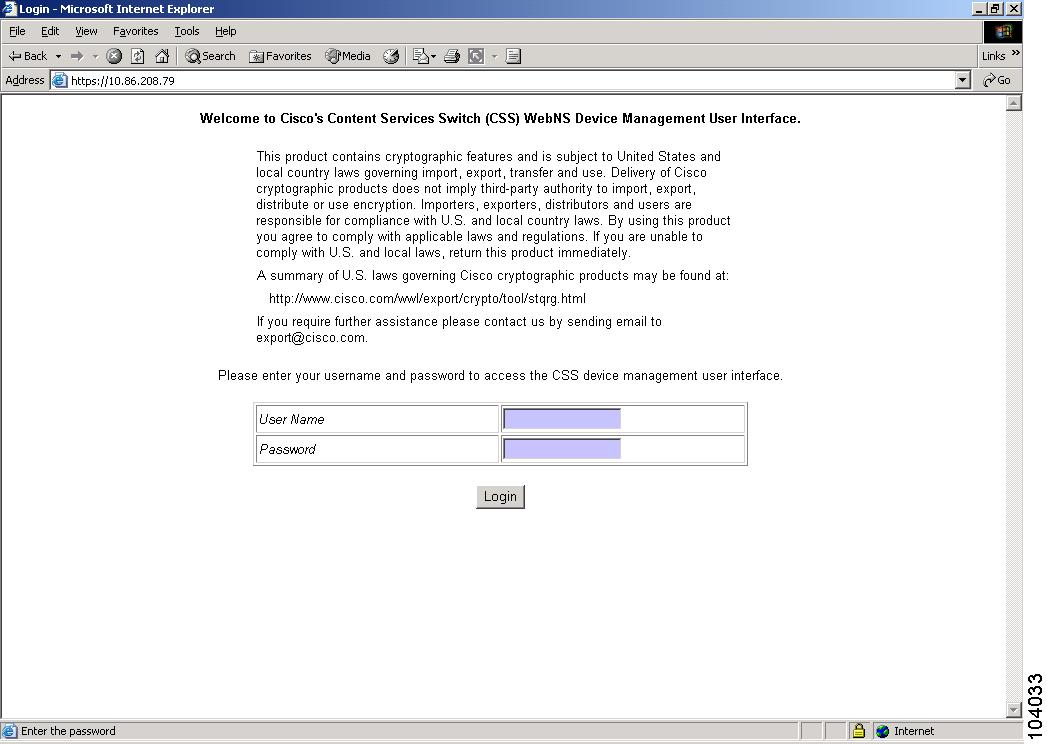Click the Print toolbar icon
The height and width of the screenshot is (744, 1047).
coord(452,56)
